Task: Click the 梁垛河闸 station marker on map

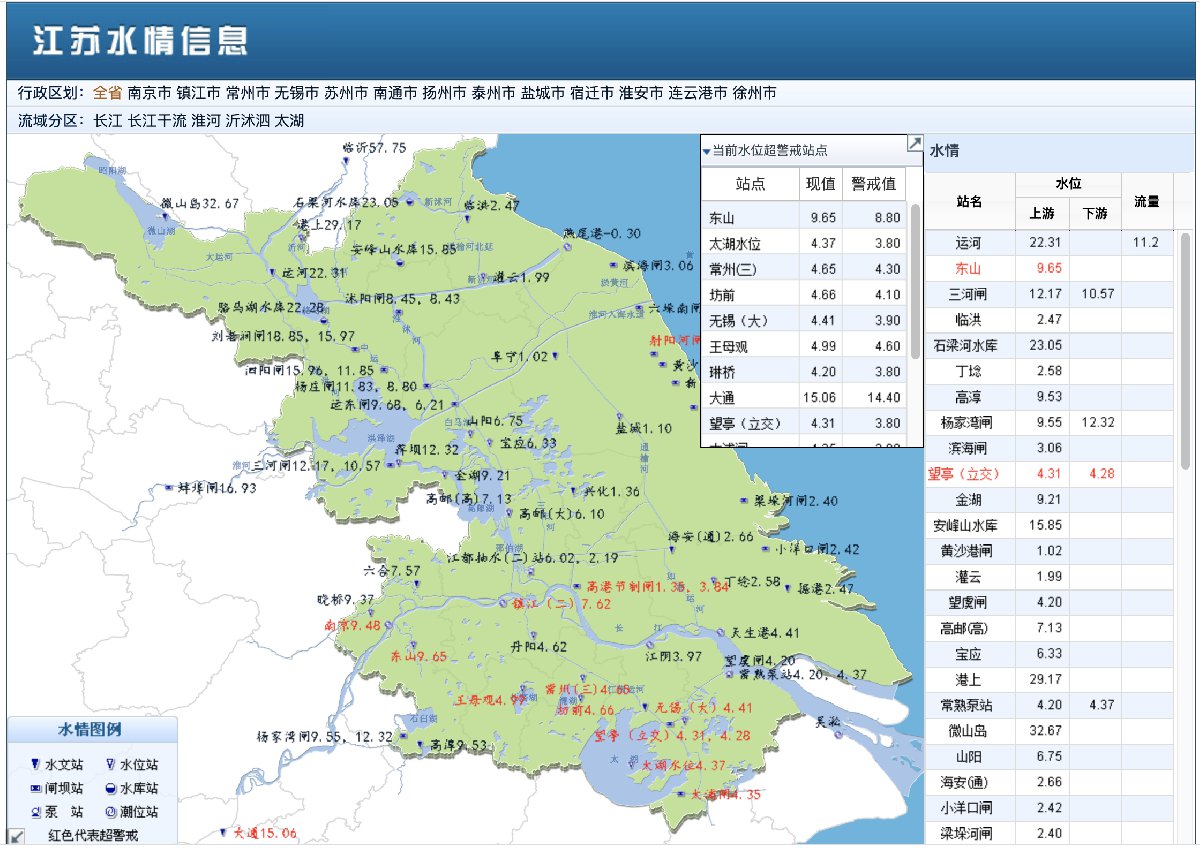Action: [x=743, y=500]
